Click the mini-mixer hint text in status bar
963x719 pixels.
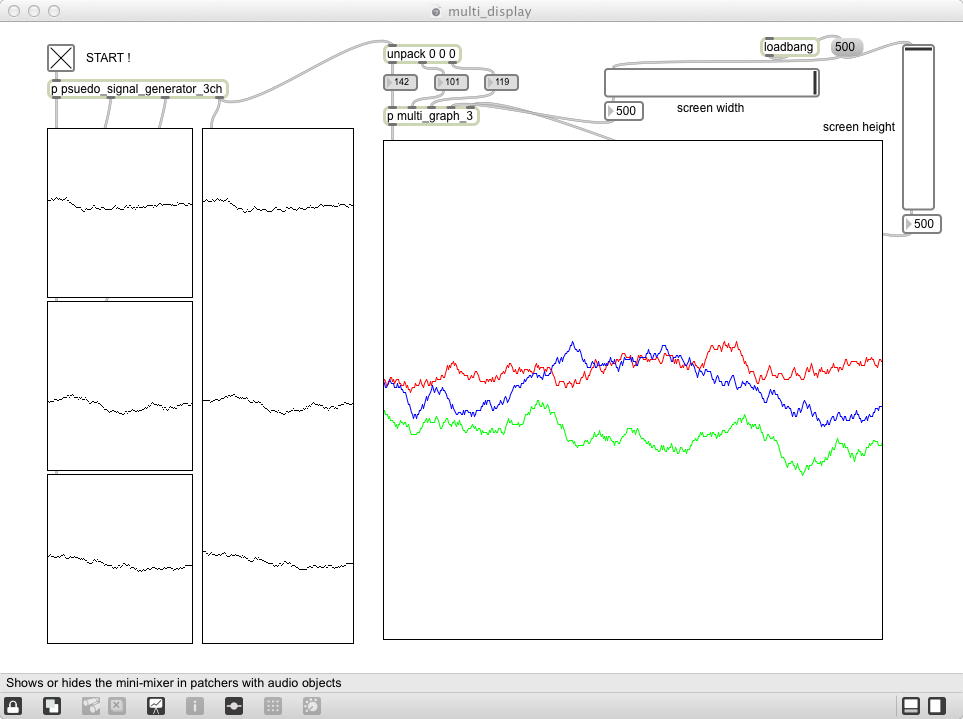click(173, 683)
